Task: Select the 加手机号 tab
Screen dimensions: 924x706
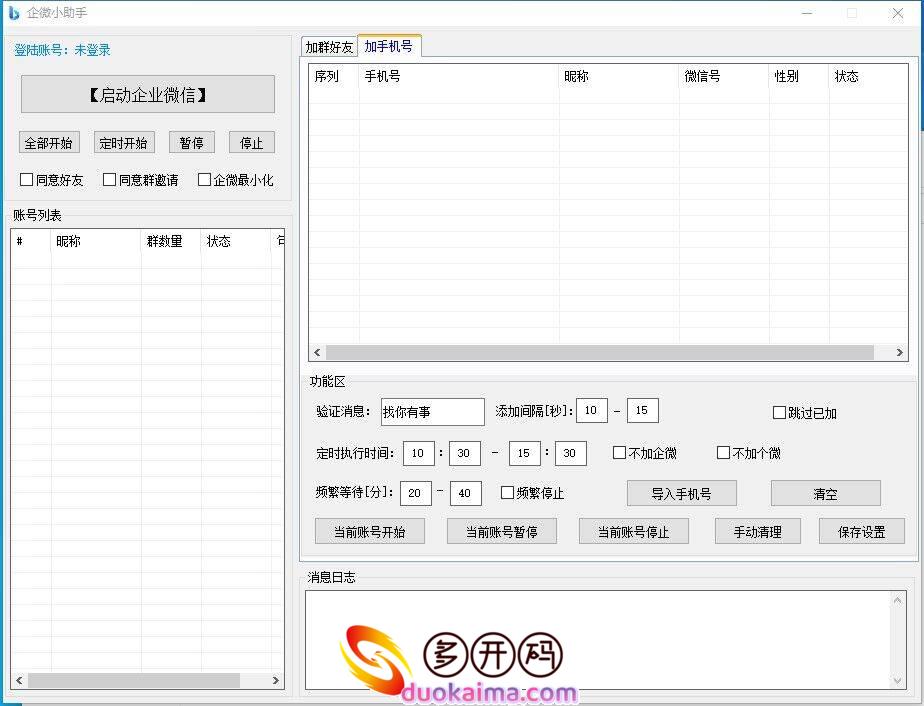Action: [x=389, y=46]
